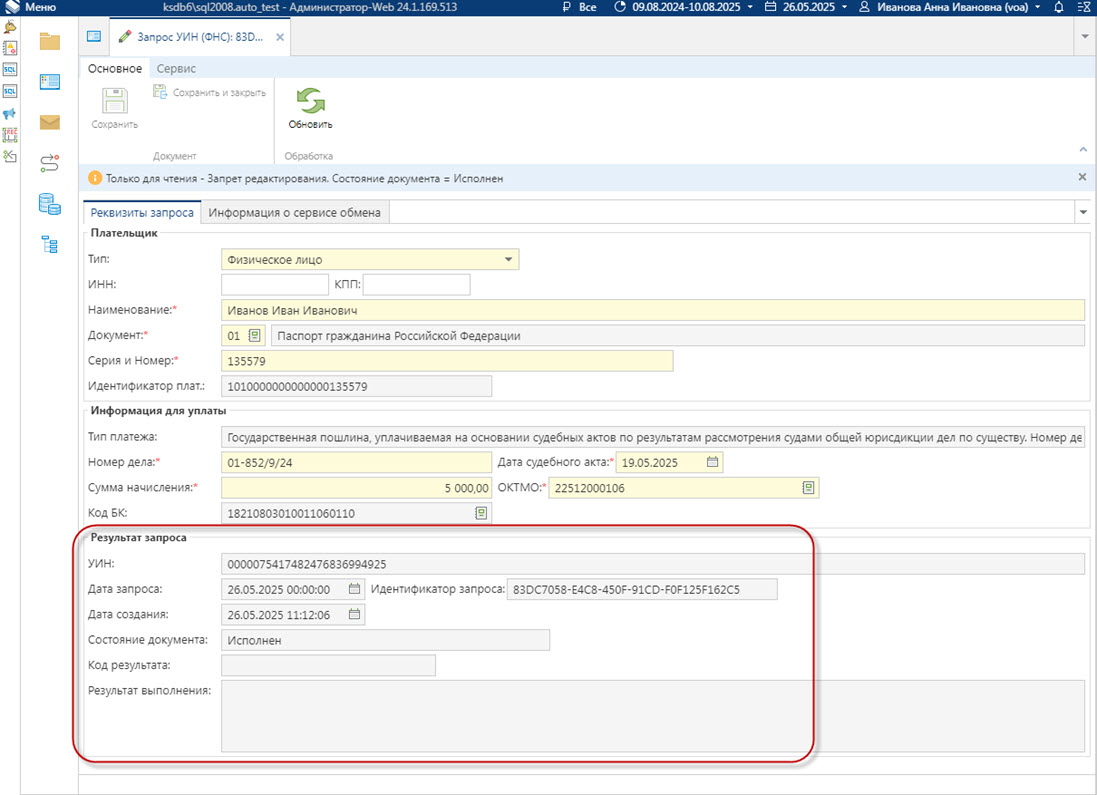Viewport: 1097px width, 795px height.
Task: Open the hierarchy tree icon in sidebar
Action: click(50, 244)
